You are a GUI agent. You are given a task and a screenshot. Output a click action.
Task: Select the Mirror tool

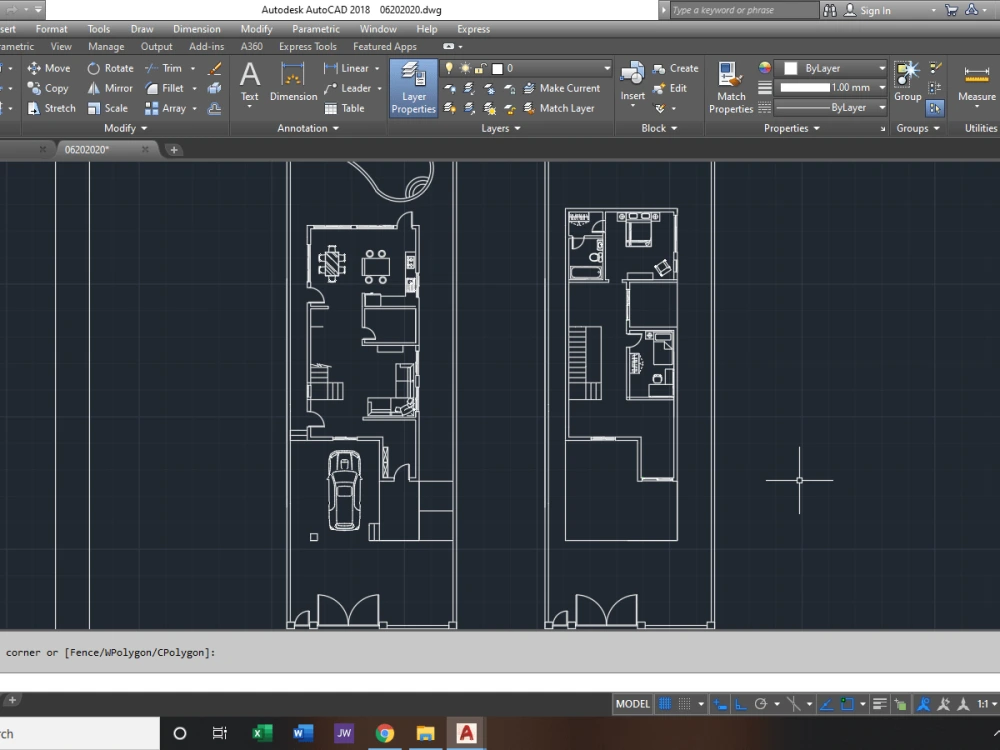(110, 89)
